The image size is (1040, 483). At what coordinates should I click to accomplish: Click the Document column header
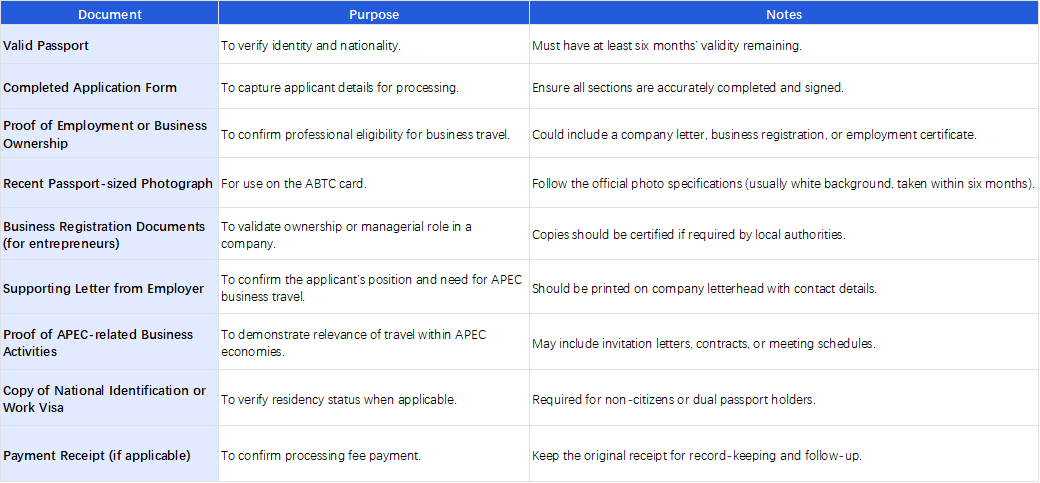point(109,15)
